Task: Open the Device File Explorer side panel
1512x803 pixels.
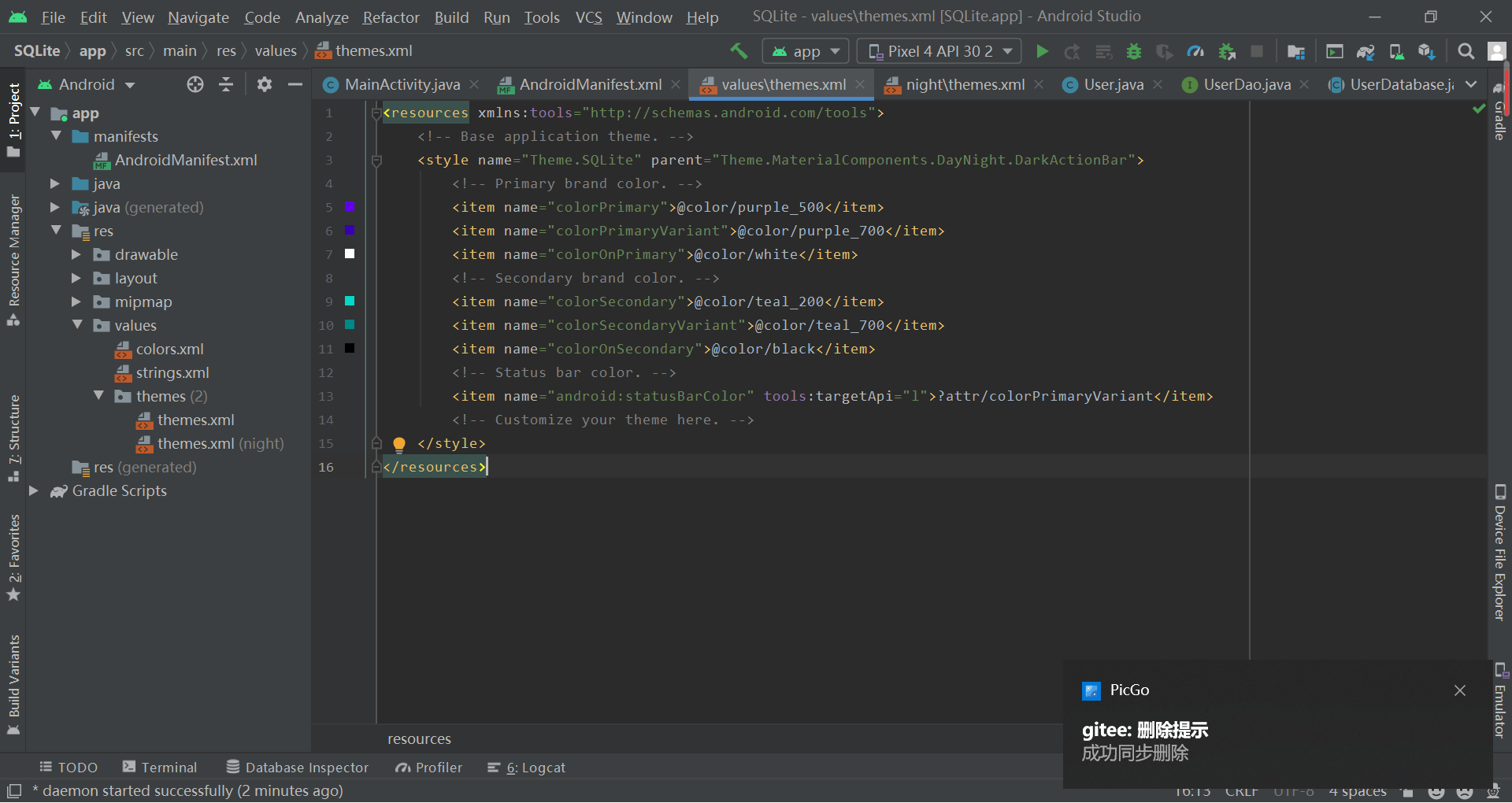Action: [x=1500, y=553]
